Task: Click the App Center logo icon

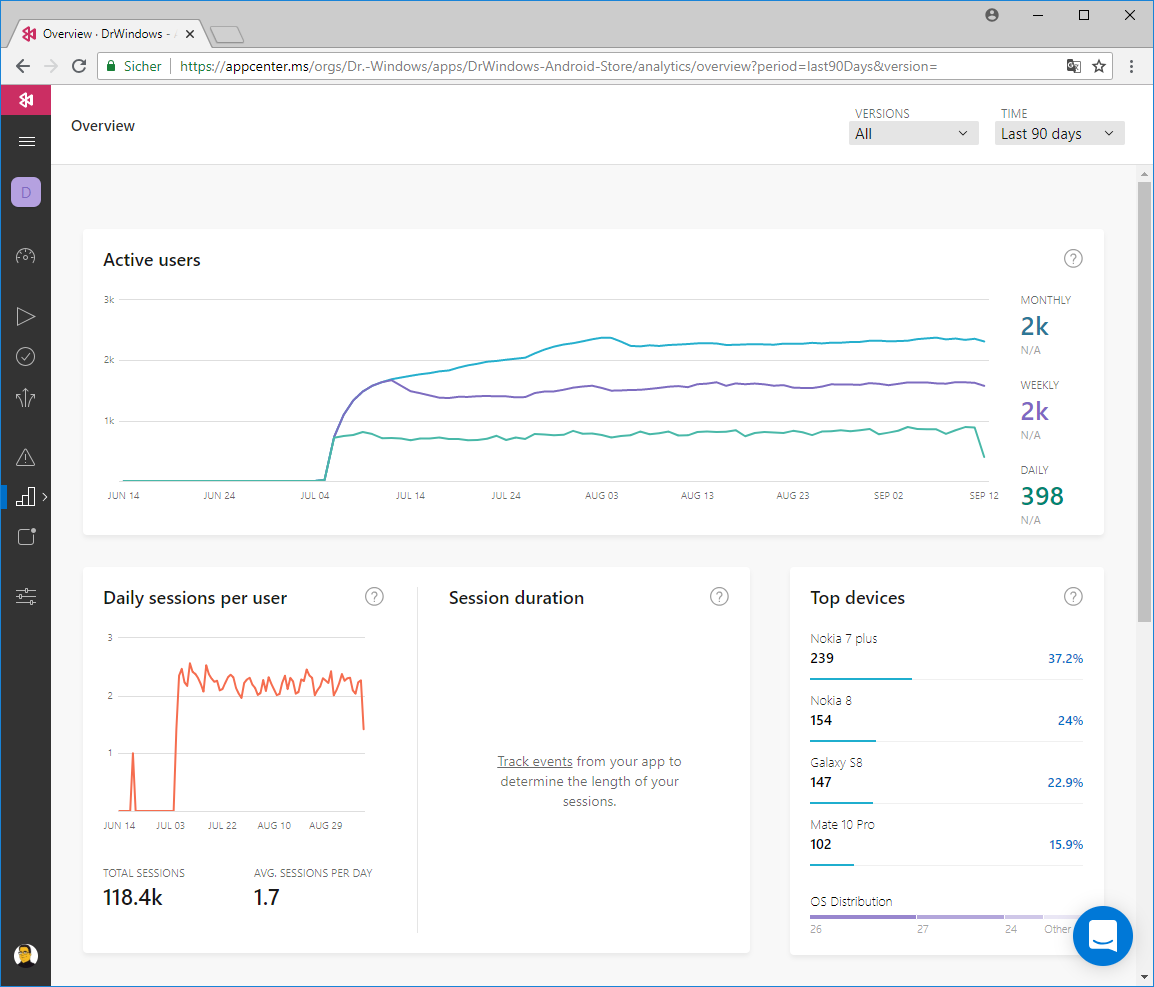Action: tap(26, 99)
